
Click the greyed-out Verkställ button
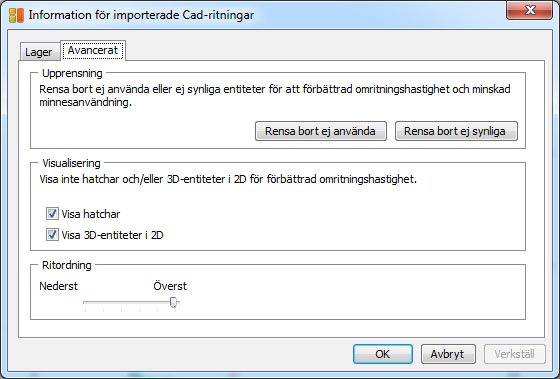coord(515,354)
